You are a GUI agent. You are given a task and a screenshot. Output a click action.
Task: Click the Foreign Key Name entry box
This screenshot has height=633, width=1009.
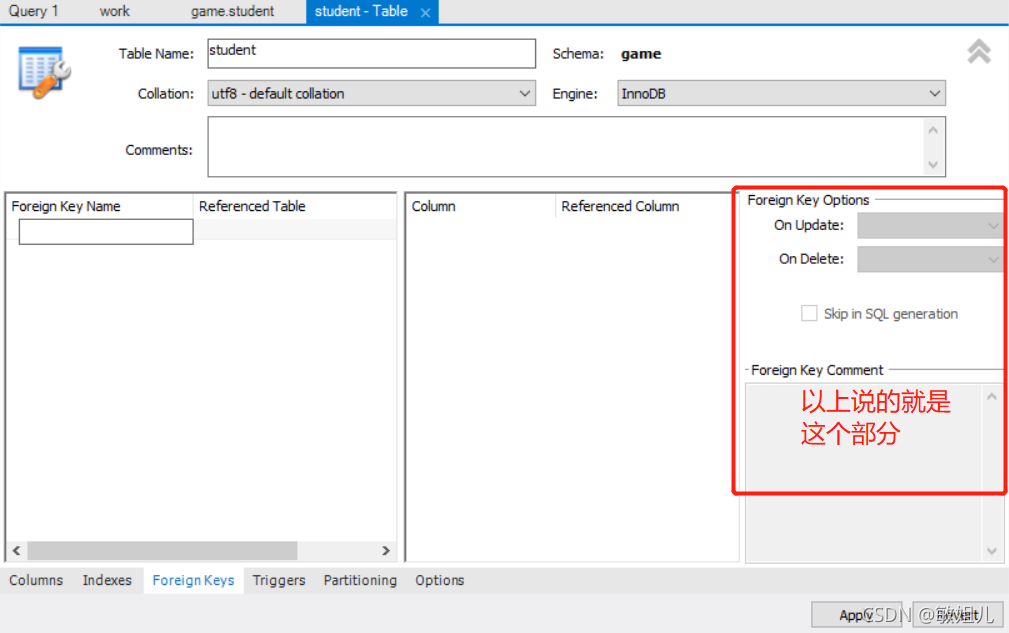[x=106, y=232]
